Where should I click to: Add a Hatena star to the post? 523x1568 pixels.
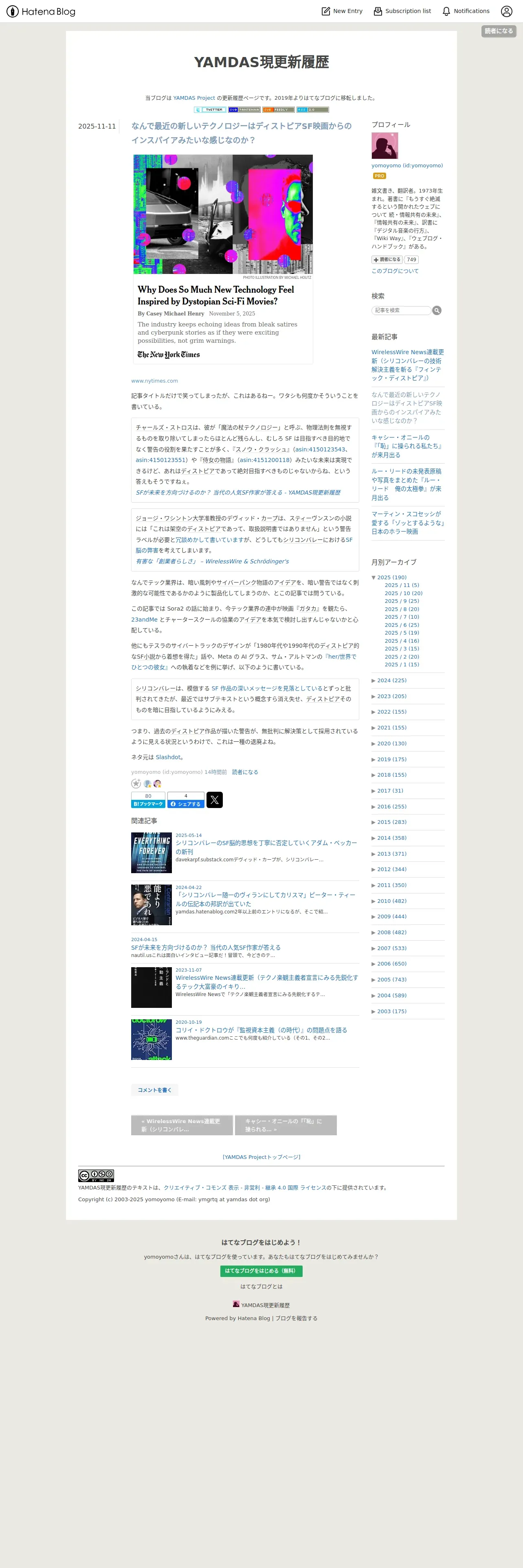136,784
